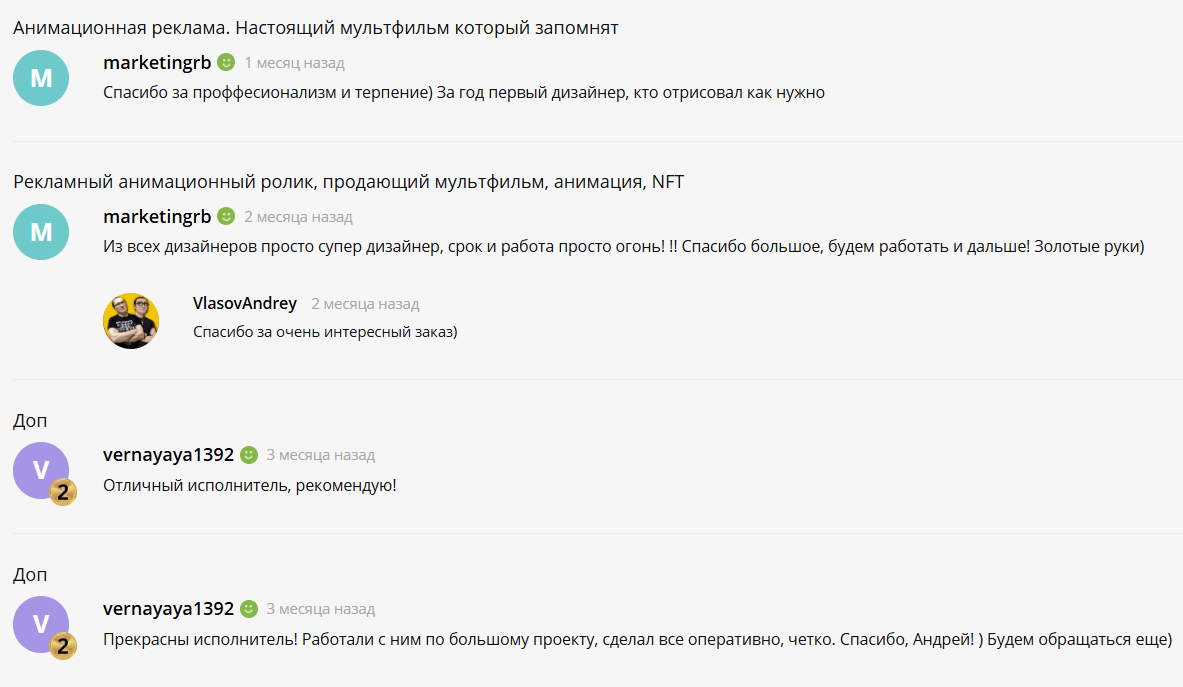Open VlasovAndrey's profile photo thumbnail

(x=131, y=321)
